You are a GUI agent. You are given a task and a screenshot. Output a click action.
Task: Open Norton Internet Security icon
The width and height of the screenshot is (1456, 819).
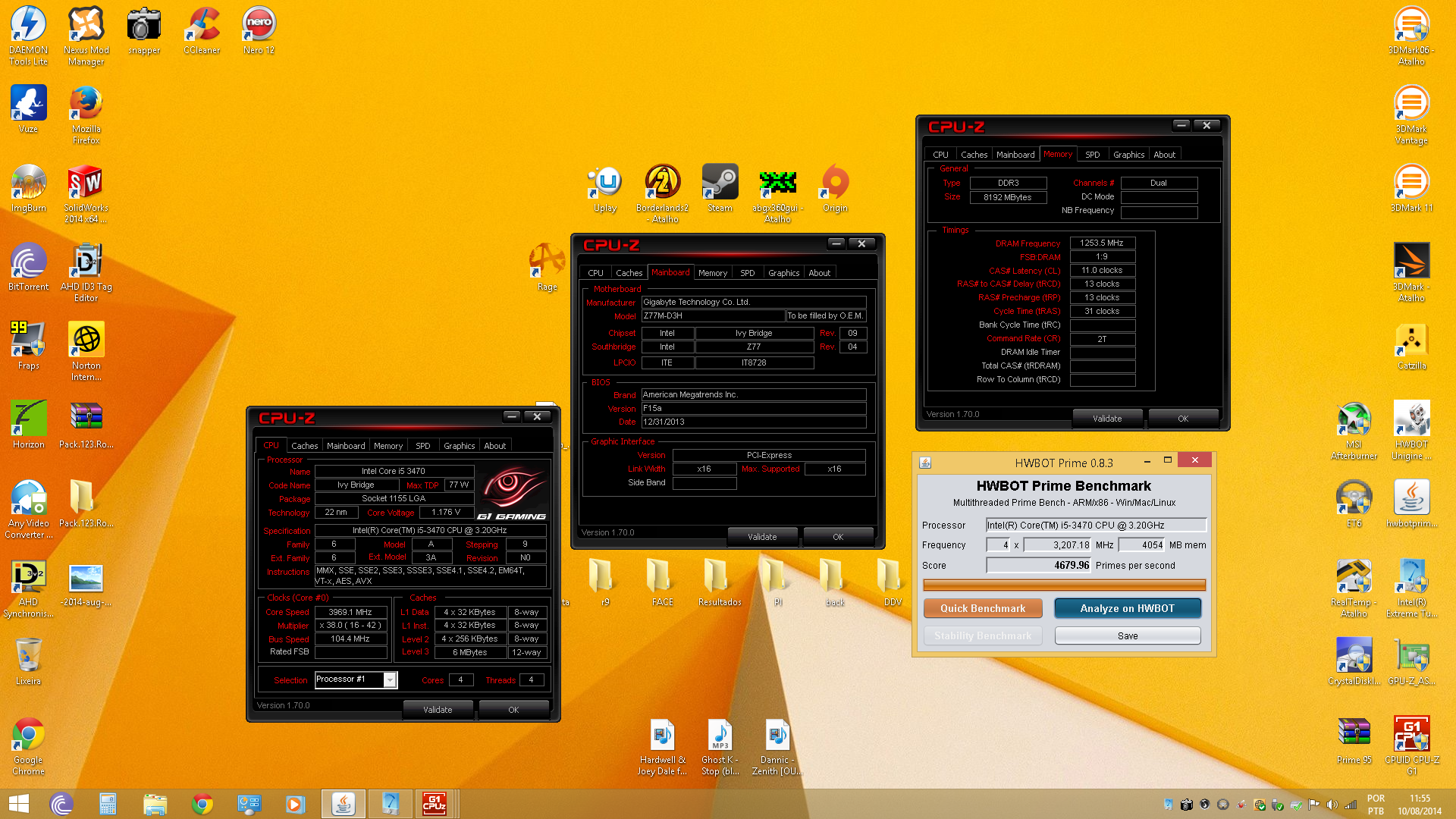[86, 351]
